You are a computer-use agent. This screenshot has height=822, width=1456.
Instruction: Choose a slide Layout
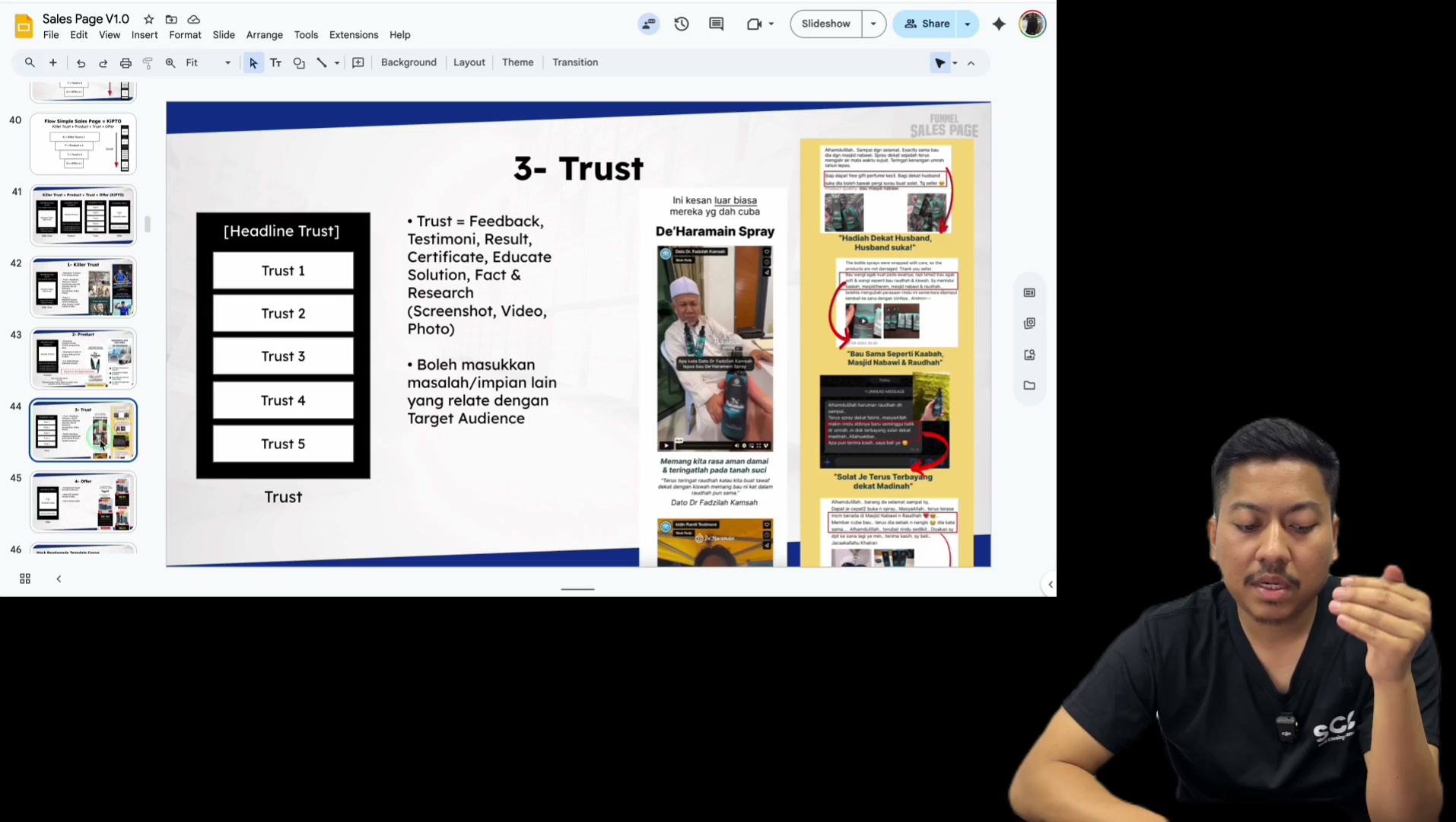click(x=469, y=62)
